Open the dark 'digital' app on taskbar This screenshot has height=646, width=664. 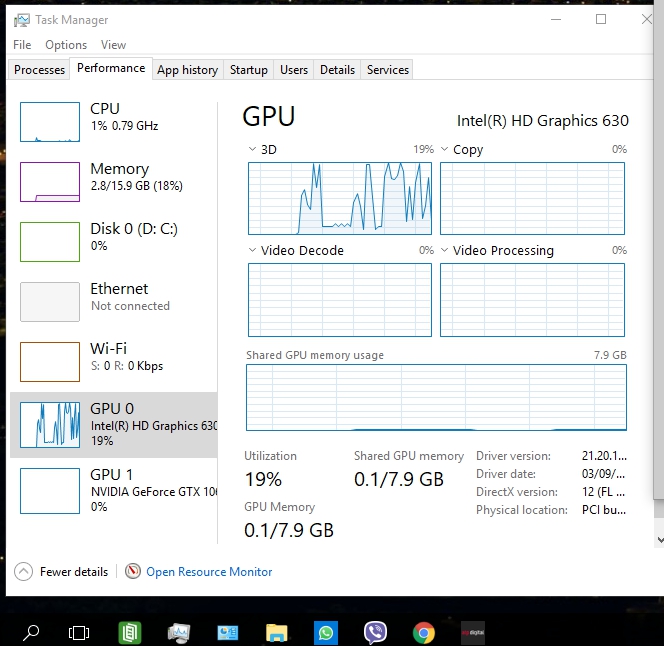(473, 633)
